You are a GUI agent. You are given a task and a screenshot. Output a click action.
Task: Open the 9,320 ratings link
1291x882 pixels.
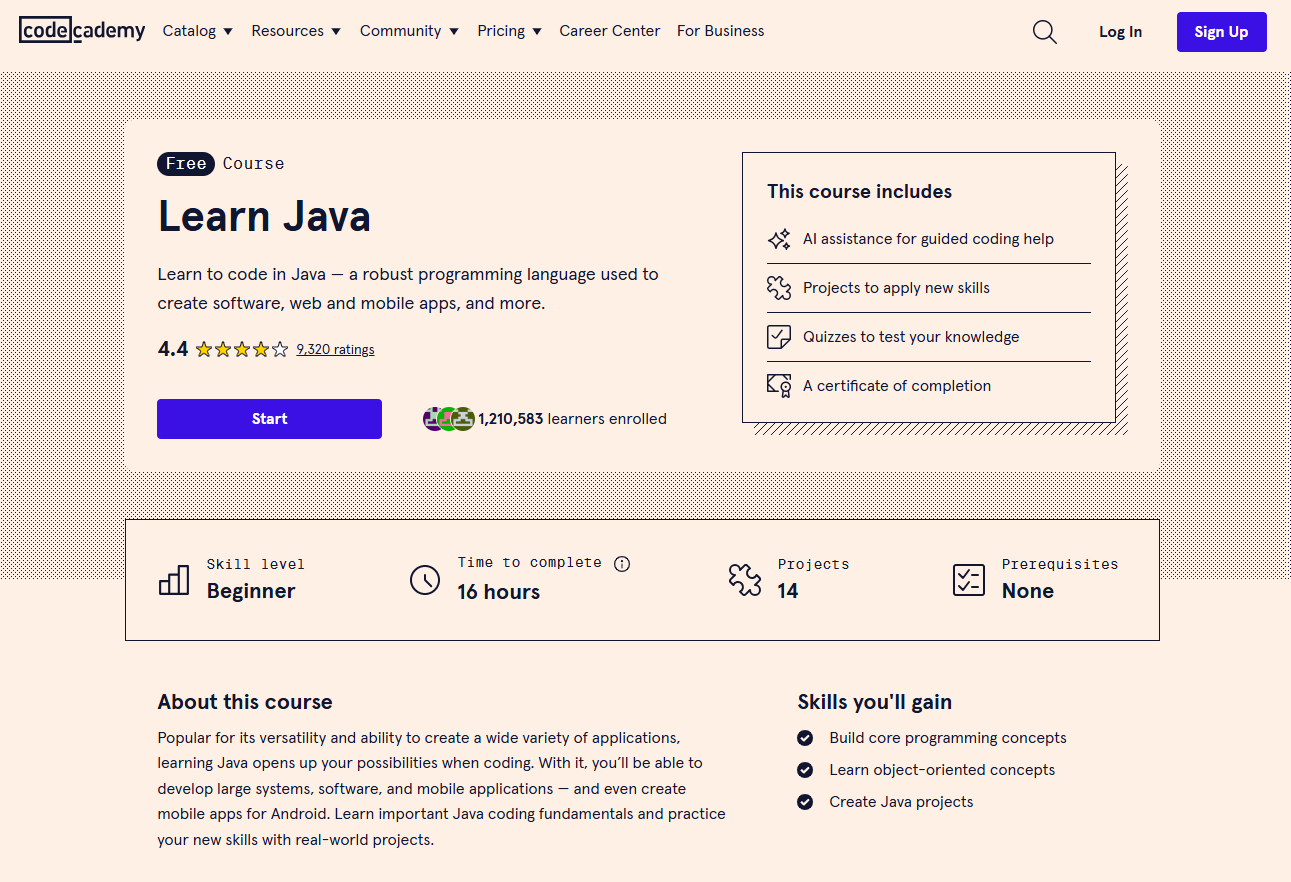click(x=336, y=349)
